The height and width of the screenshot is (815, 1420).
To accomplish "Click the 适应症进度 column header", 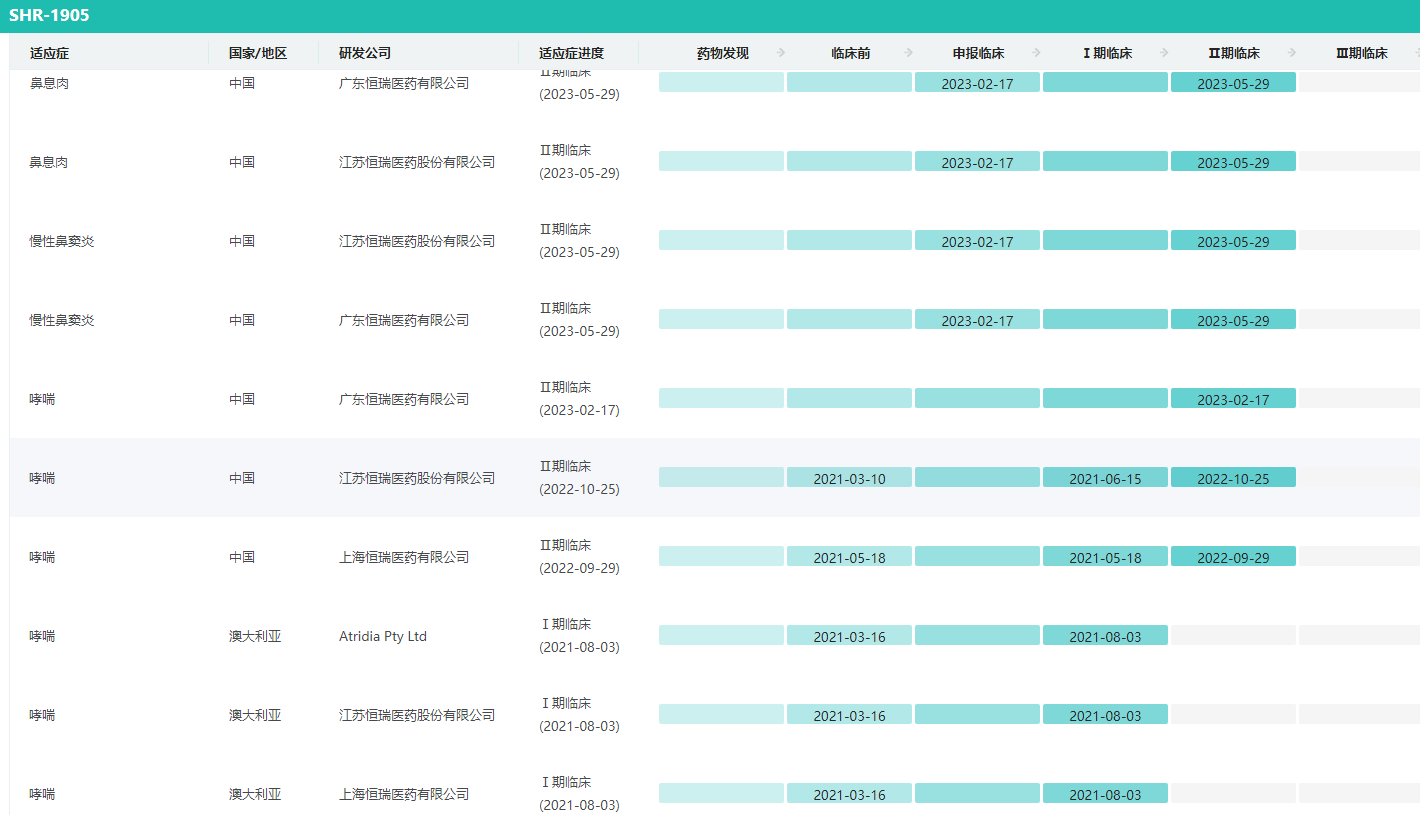I will point(571,53).
